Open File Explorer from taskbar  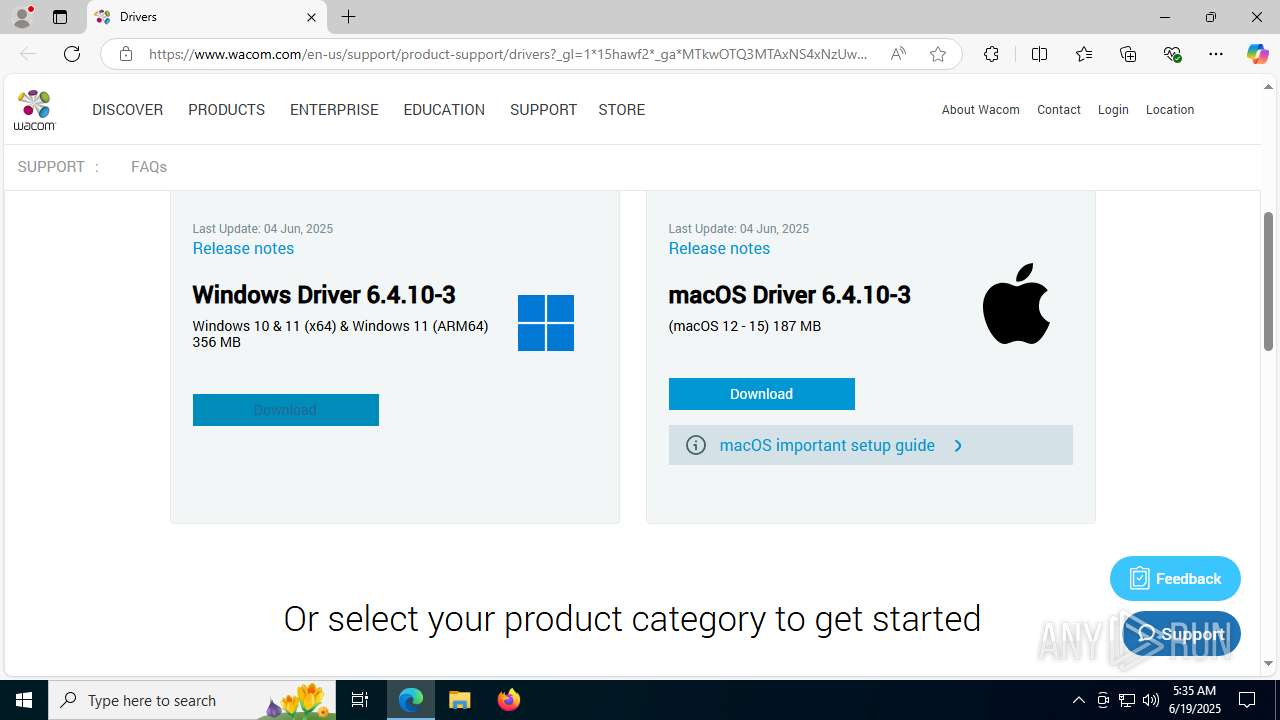459,700
